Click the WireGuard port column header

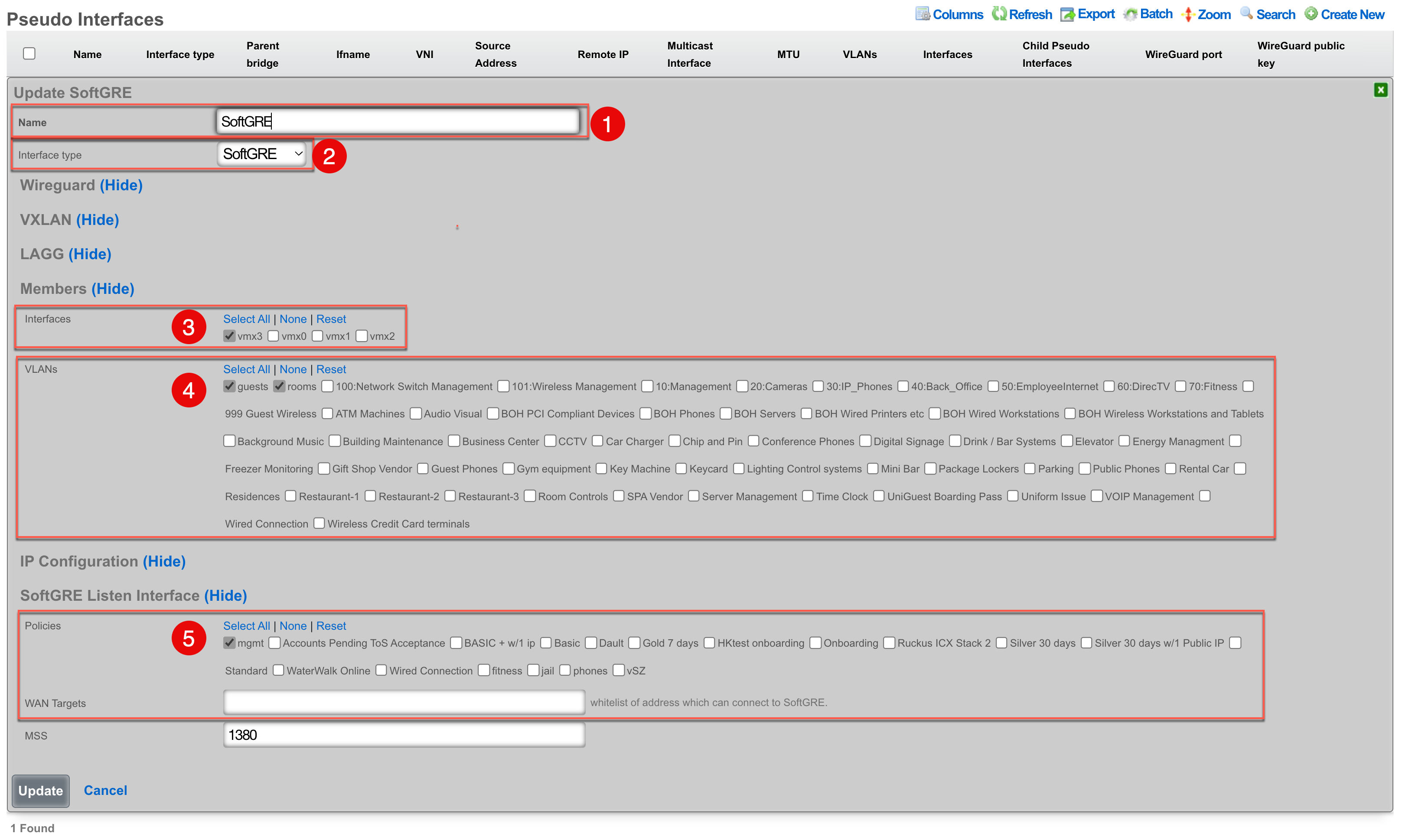[1183, 54]
